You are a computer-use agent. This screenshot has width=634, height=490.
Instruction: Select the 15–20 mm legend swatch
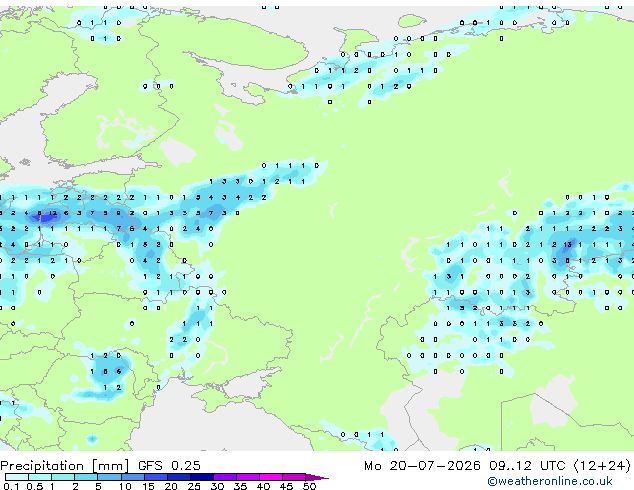[156, 477]
